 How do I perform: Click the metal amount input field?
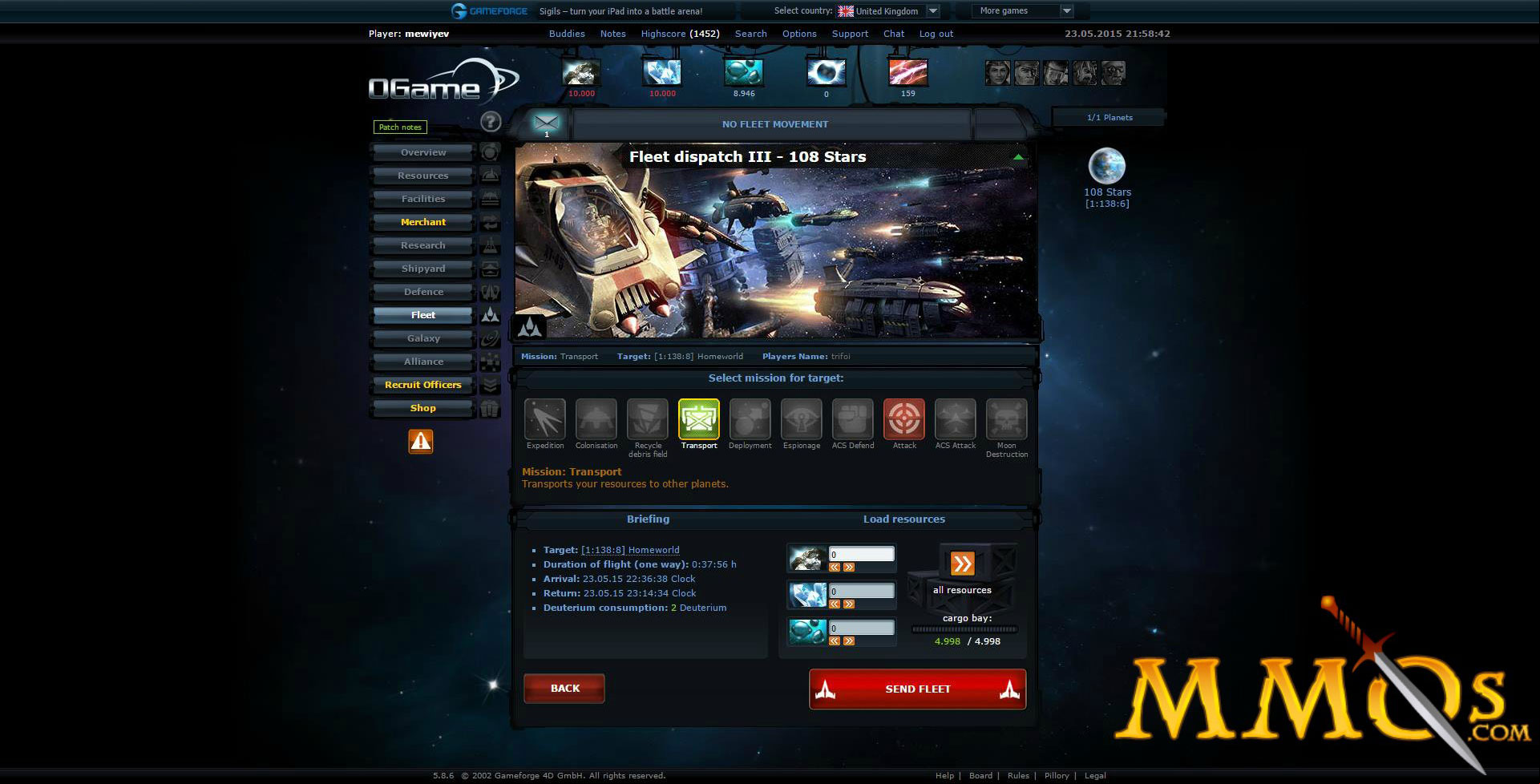(862, 554)
